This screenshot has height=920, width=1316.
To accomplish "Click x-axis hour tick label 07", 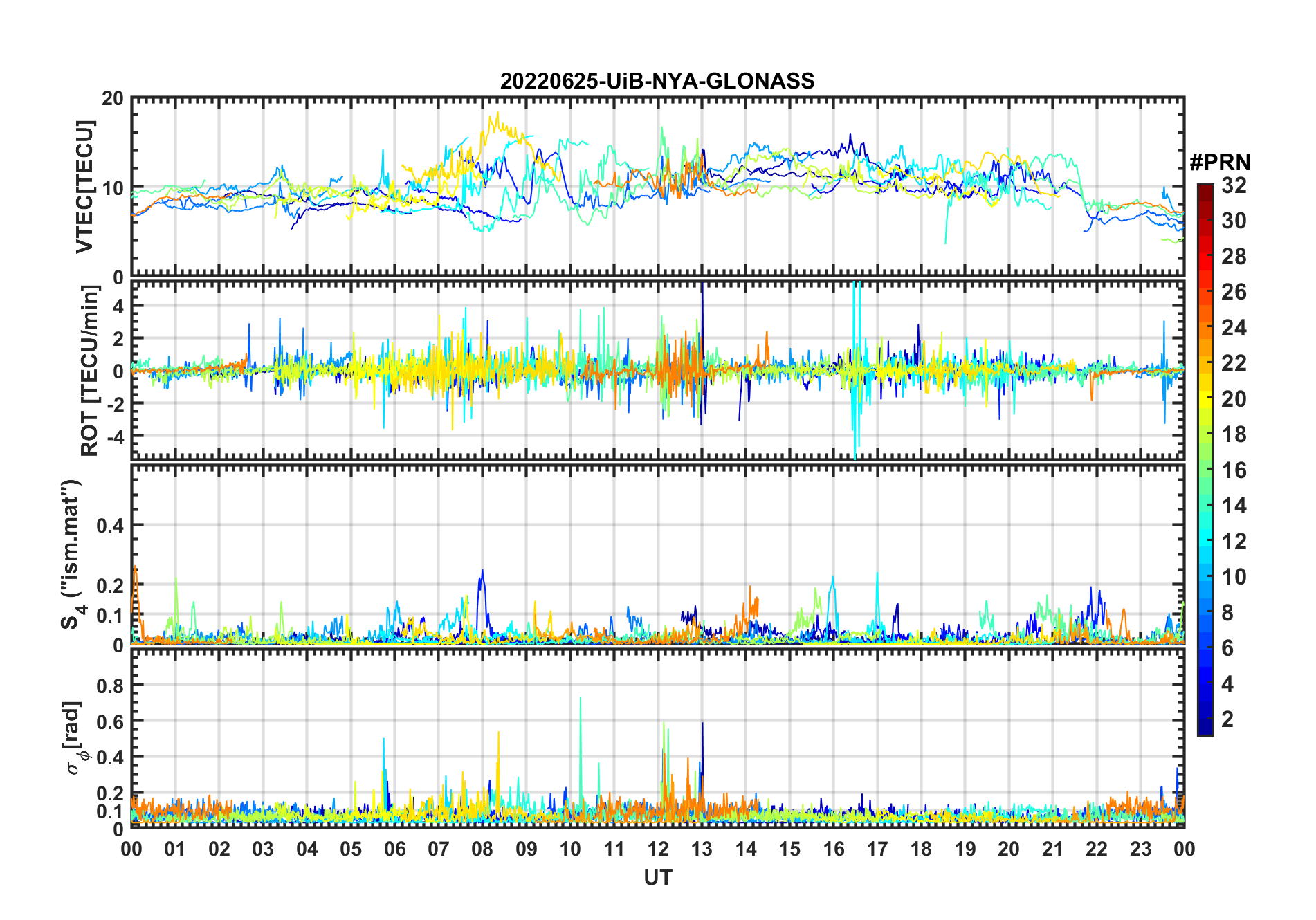I will pyautogui.click(x=439, y=849).
